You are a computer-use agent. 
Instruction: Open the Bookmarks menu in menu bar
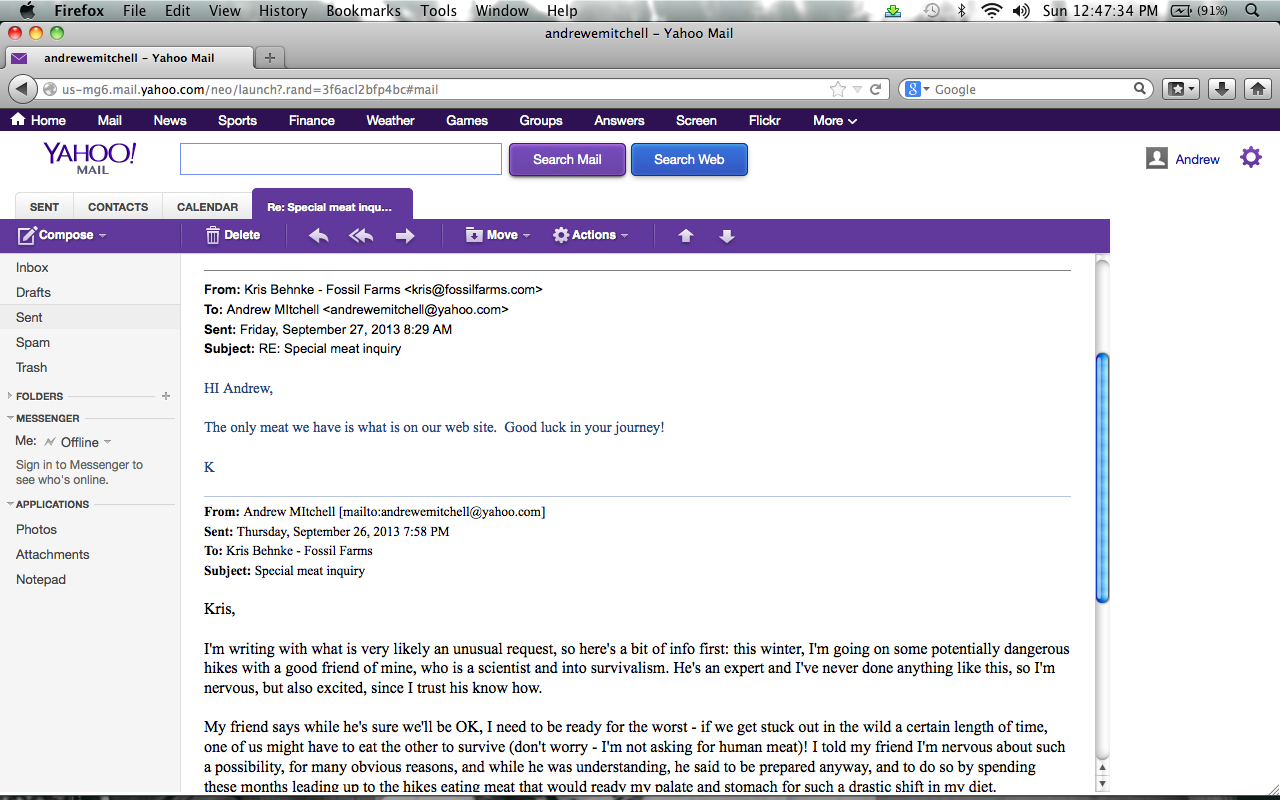click(363, 11)
